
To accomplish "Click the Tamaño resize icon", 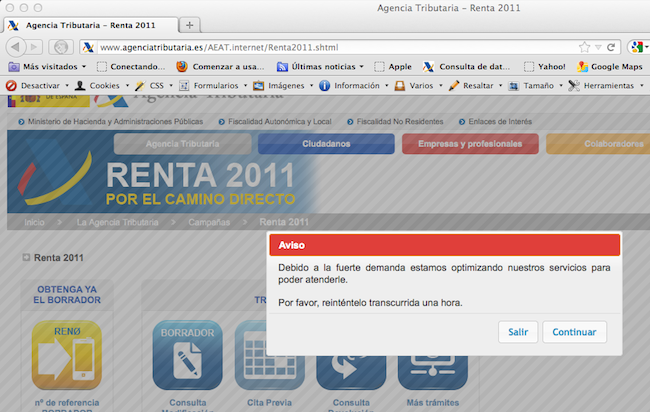I will point(514,86).
